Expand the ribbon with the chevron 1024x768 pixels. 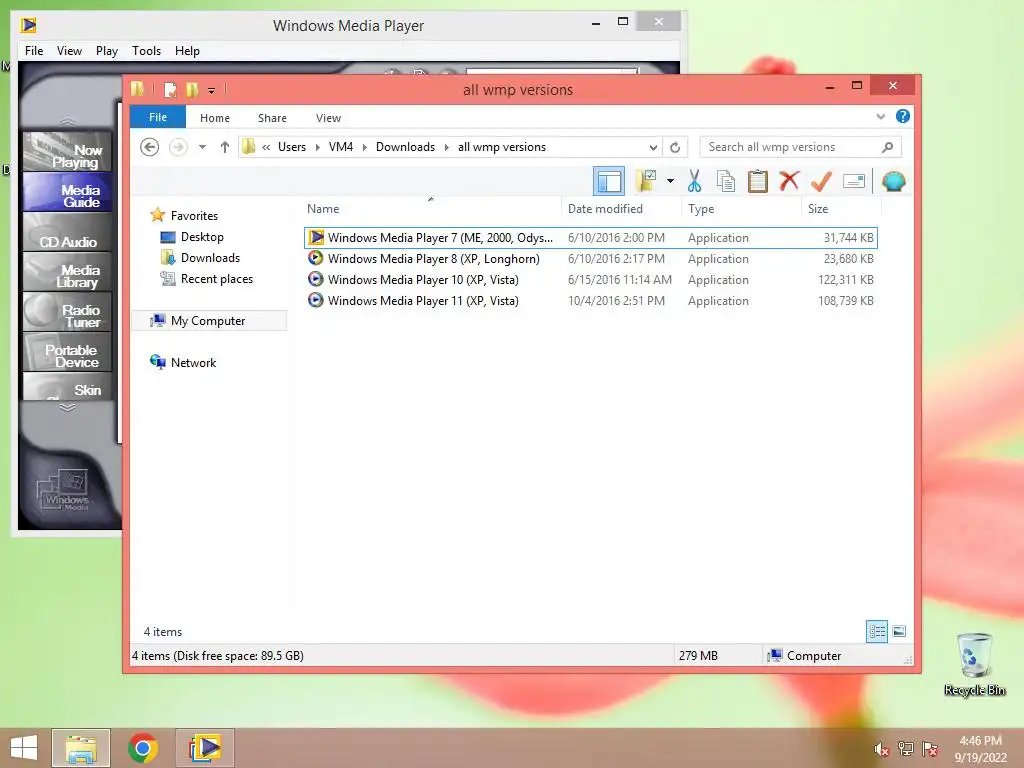pyautogui.click(x=880, y=117)
